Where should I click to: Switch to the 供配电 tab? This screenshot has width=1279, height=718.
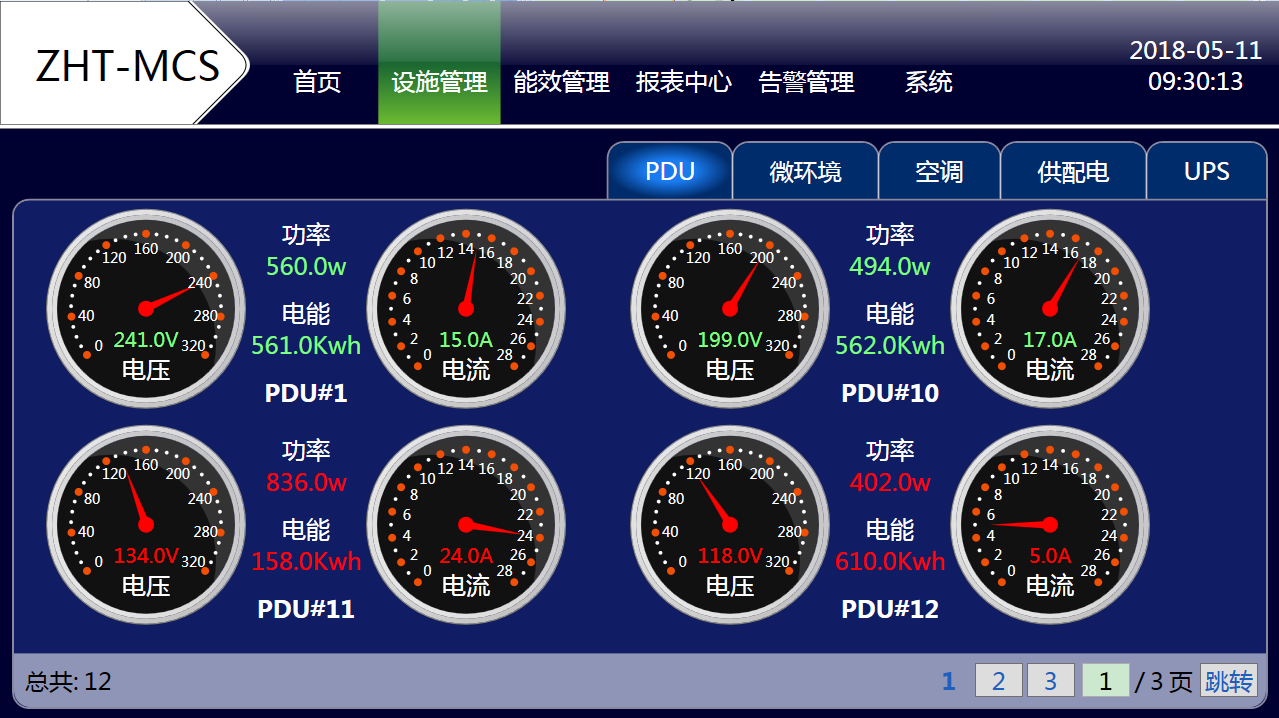coord(1073,172)
